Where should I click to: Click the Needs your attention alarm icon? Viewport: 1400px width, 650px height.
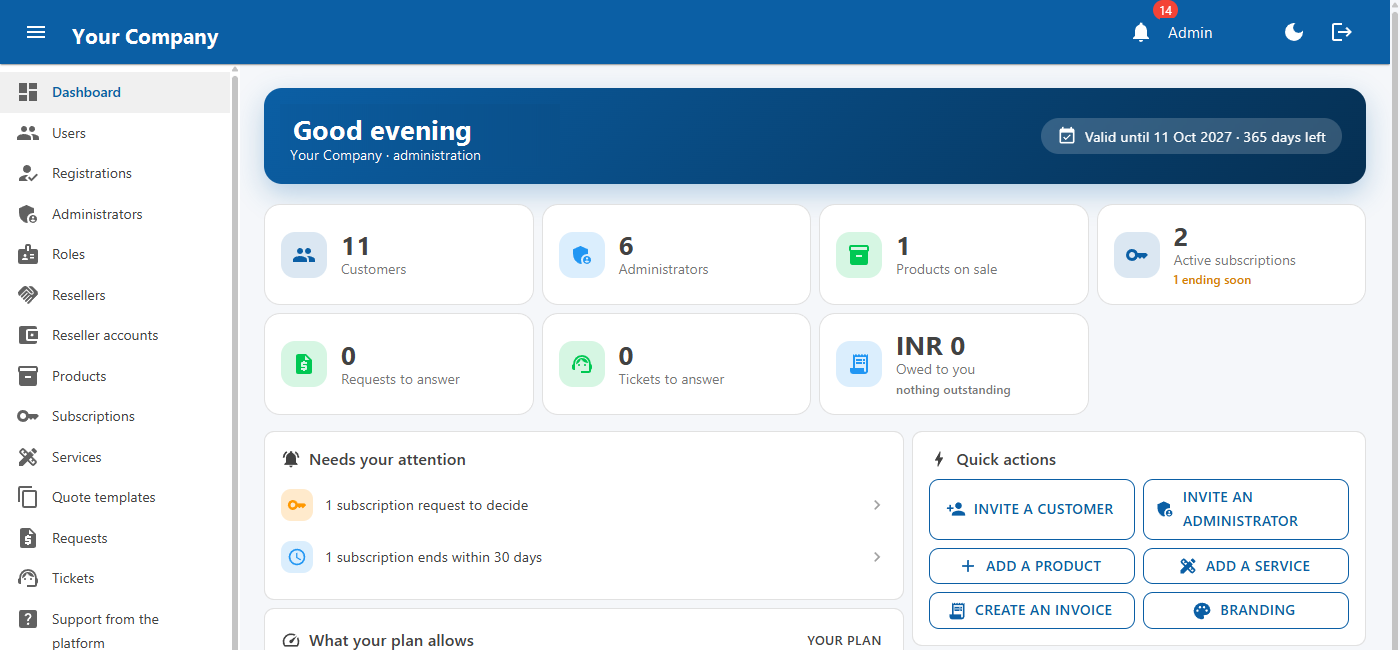coord(291,460)
